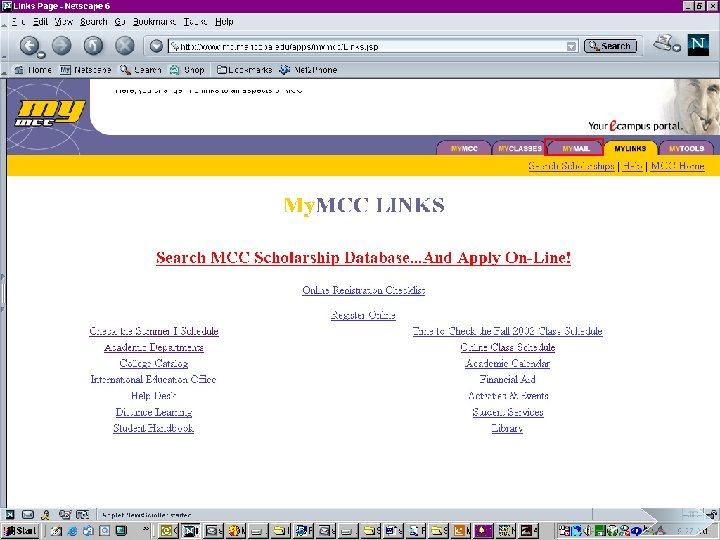720x540 pixels.
Task: Click the Internet Explorer quick launch icon
Action: (x=72, y=531)
